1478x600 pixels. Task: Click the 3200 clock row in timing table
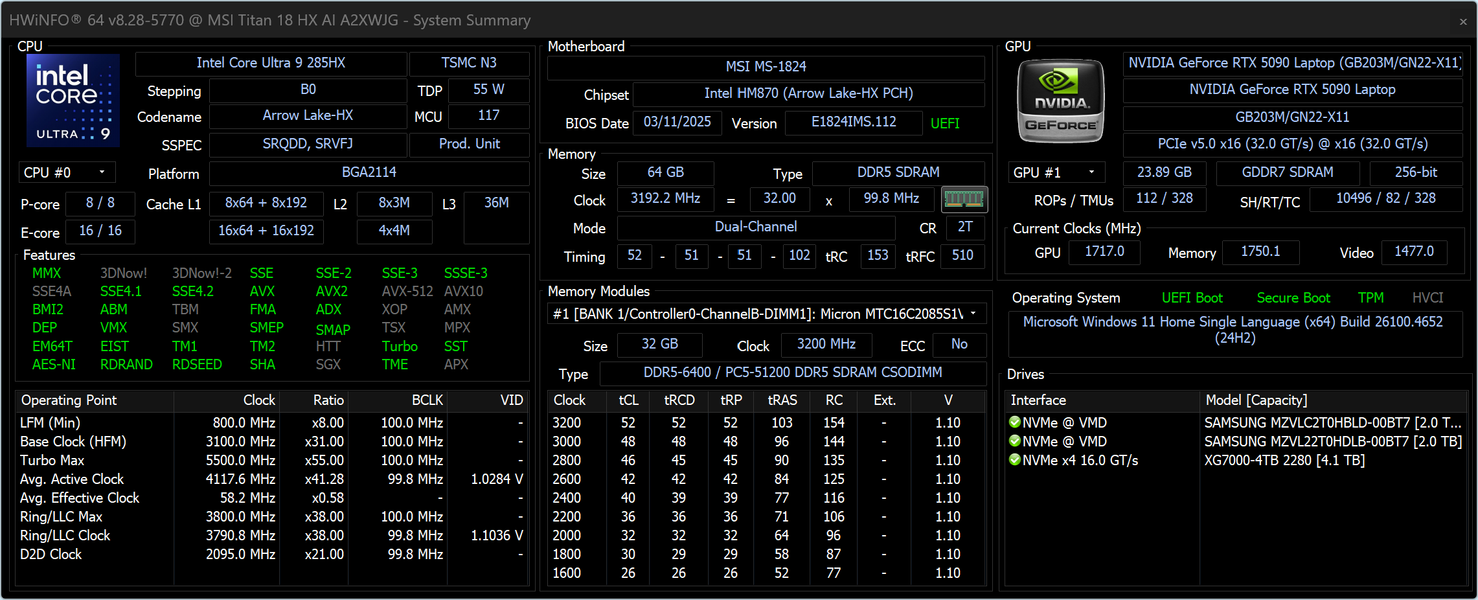click(x=766, y=423)
